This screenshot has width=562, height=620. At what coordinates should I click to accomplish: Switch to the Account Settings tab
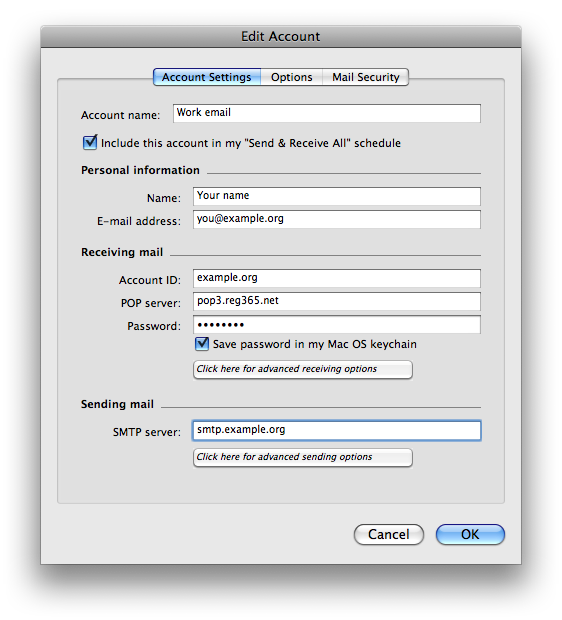207,77
